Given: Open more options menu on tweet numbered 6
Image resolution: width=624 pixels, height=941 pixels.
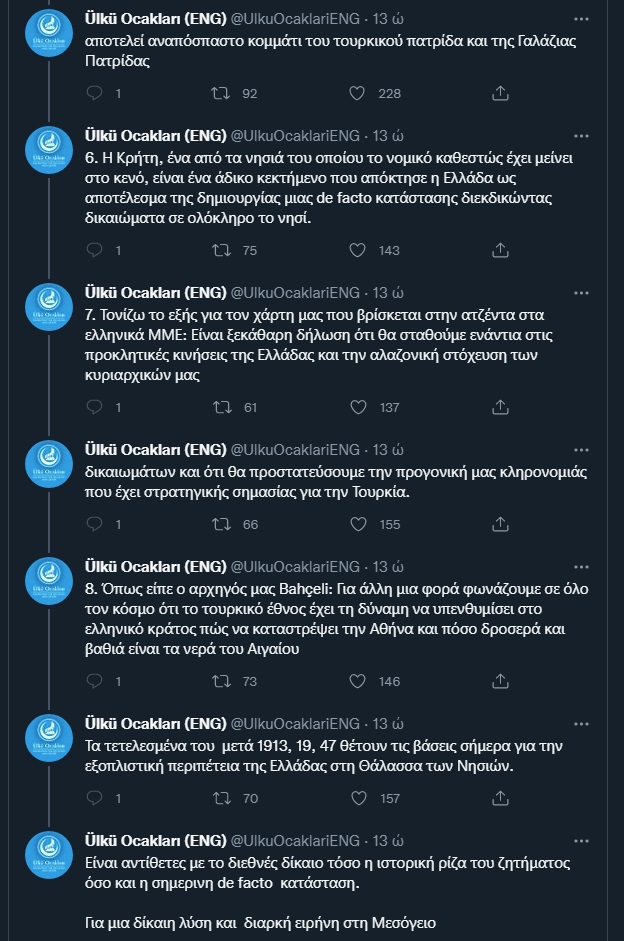Looking at the screenshot, I should [581, 136].
